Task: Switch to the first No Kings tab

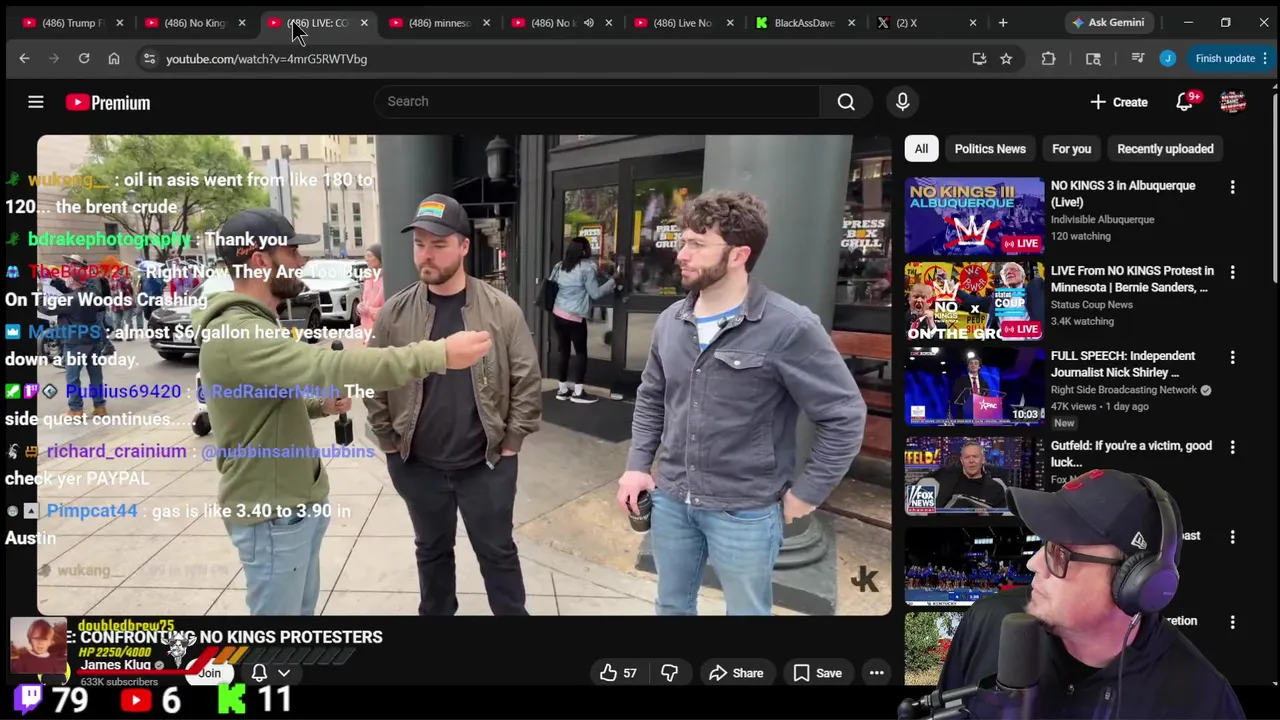Action: [x=195, y=22]
